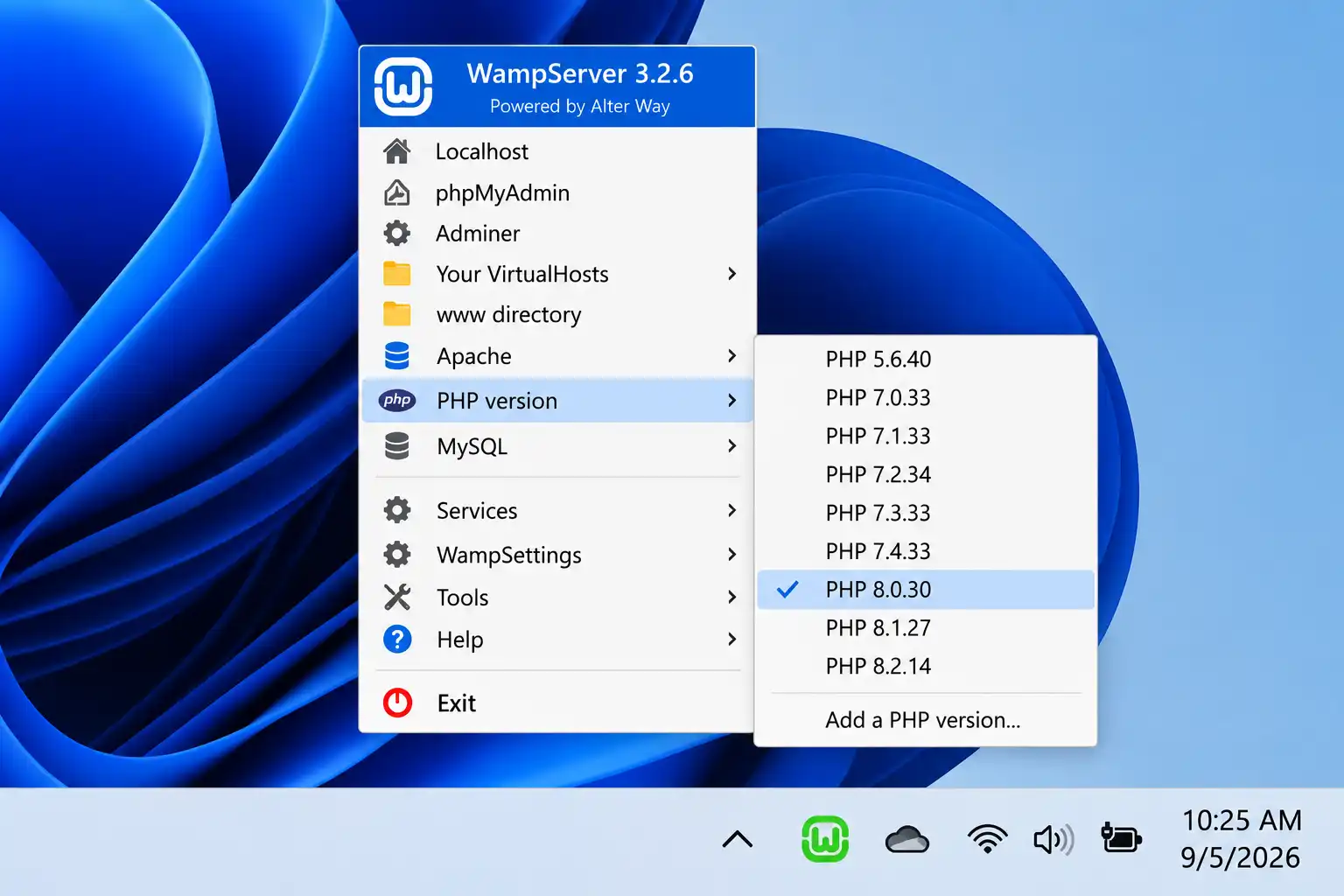Click the green WampServer tray icon
This screenshot has width=1344, height=896.
click(825, 839)
